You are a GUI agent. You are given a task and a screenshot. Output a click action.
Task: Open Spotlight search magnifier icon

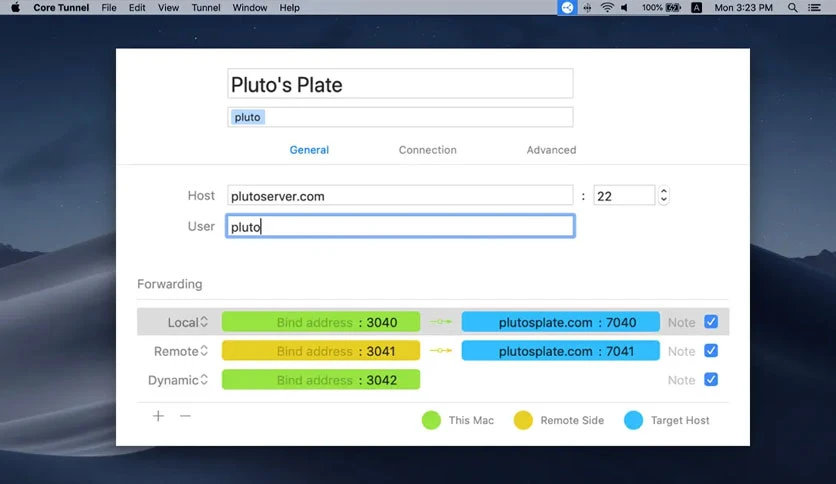click(793, 7)
